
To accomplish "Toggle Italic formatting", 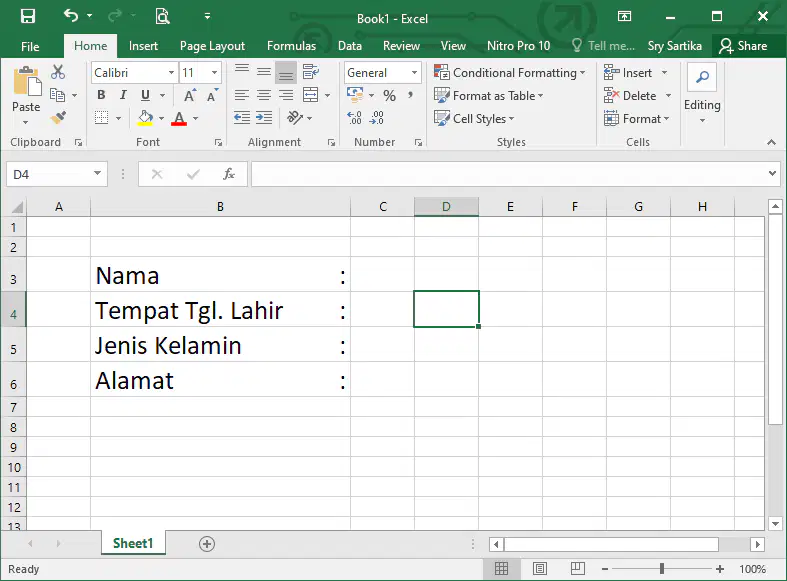I will pos(123,95).
